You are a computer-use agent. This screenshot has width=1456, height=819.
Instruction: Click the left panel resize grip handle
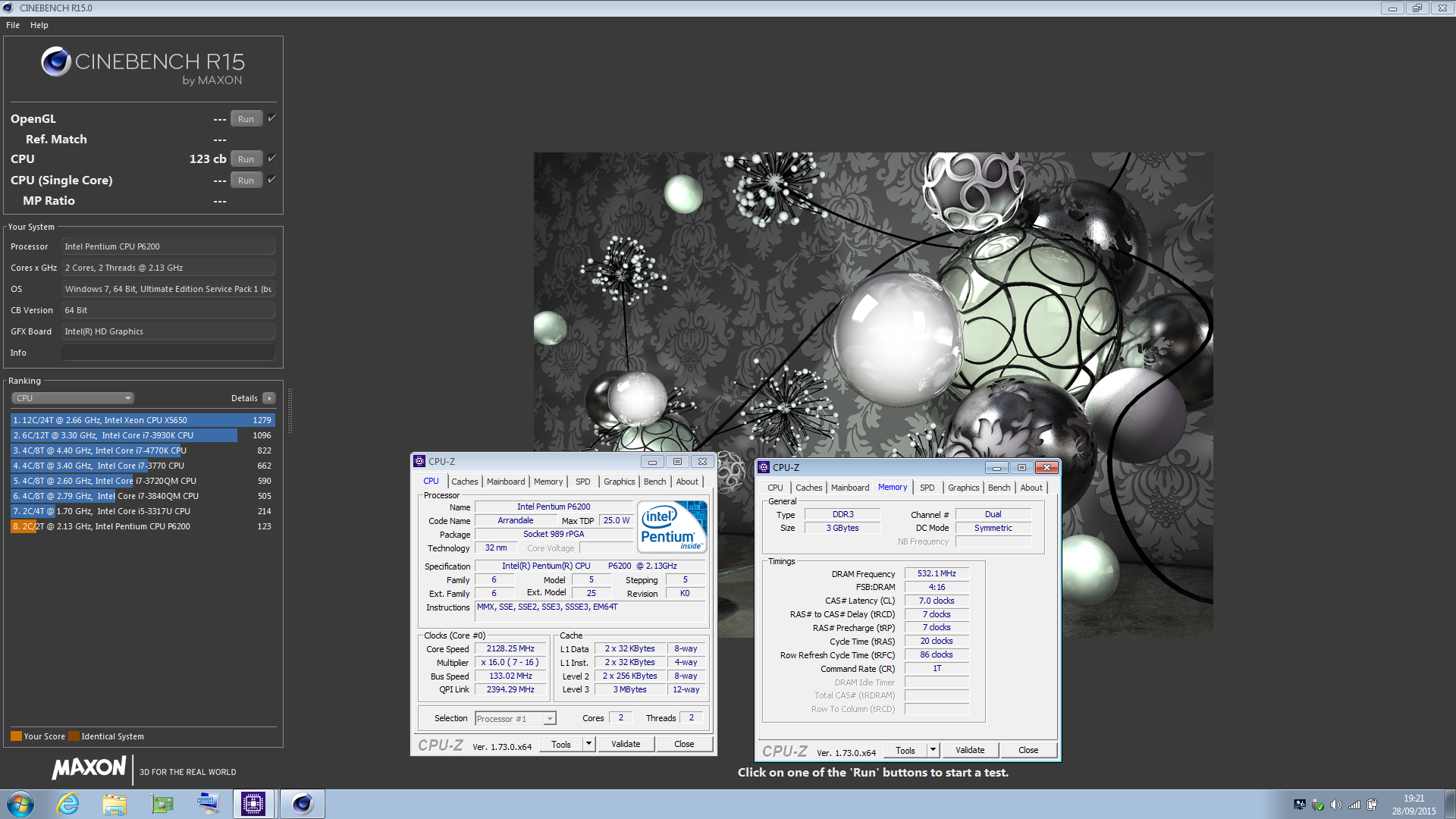[290, 410]
